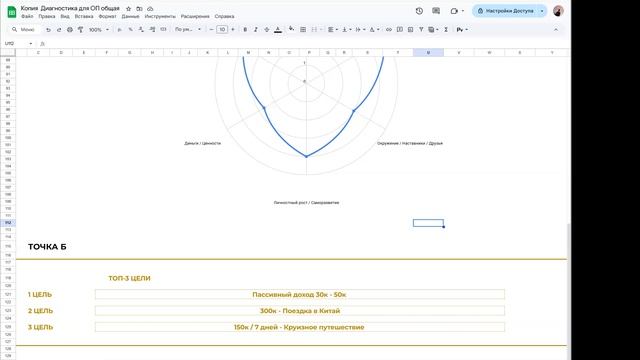
Task: Open the functions sigma menu
Action: coord(446,29)
